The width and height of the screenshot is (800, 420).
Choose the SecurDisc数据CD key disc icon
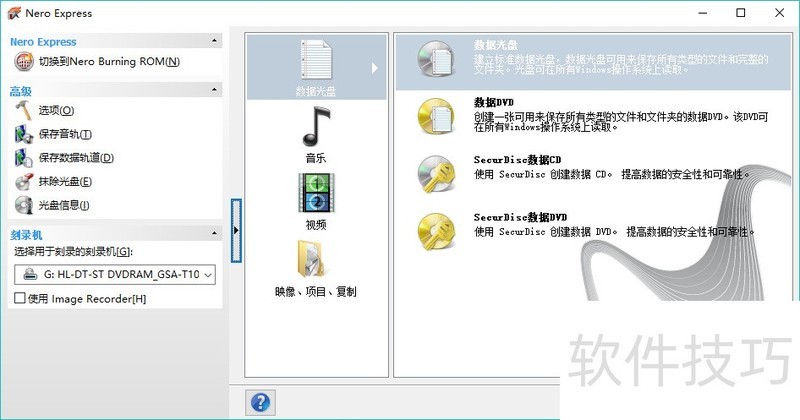point(436,174)
